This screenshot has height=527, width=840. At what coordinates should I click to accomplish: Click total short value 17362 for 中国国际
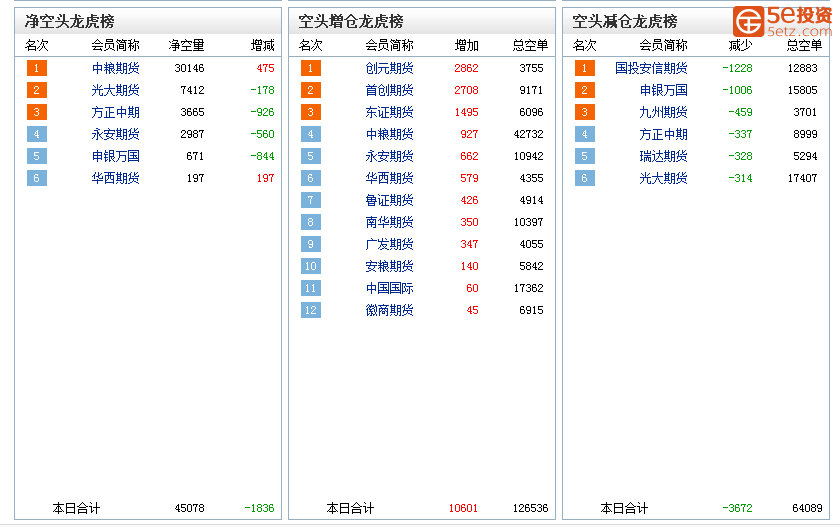(528, 288)
